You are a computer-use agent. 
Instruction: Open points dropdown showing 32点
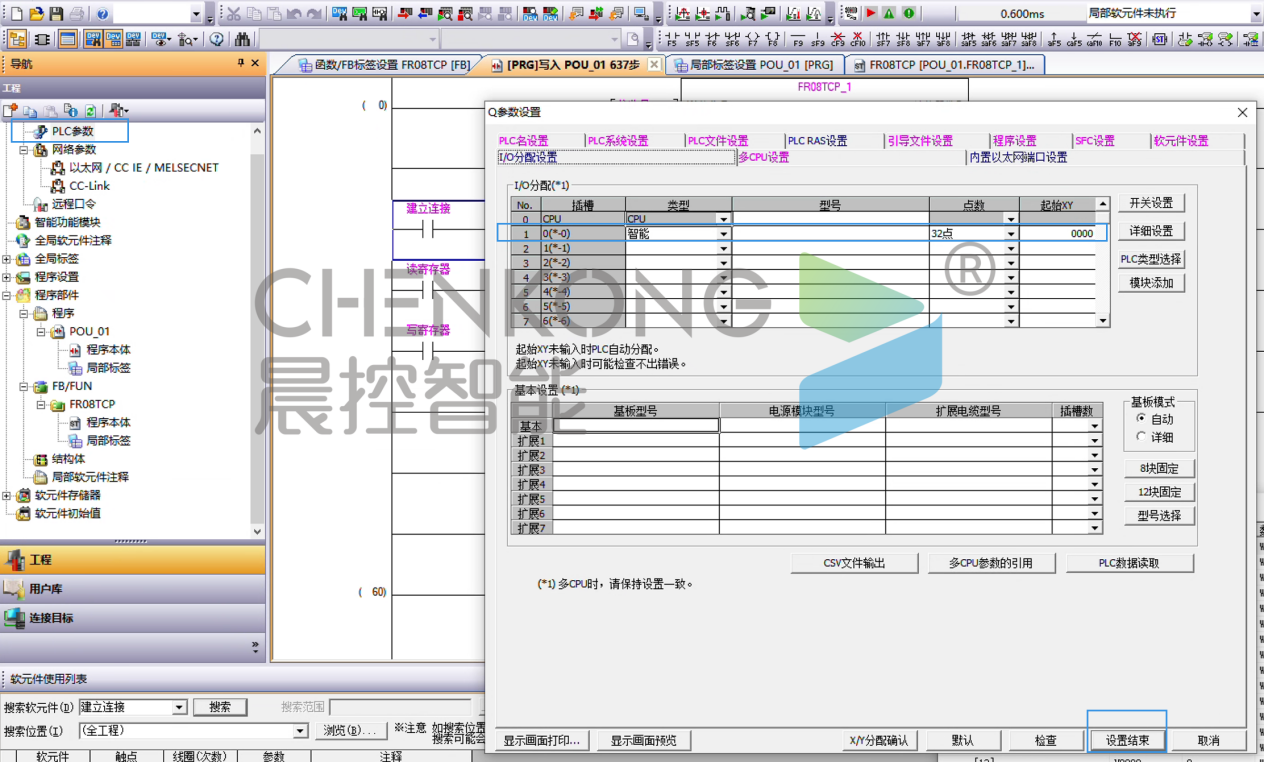[1011, 234]
